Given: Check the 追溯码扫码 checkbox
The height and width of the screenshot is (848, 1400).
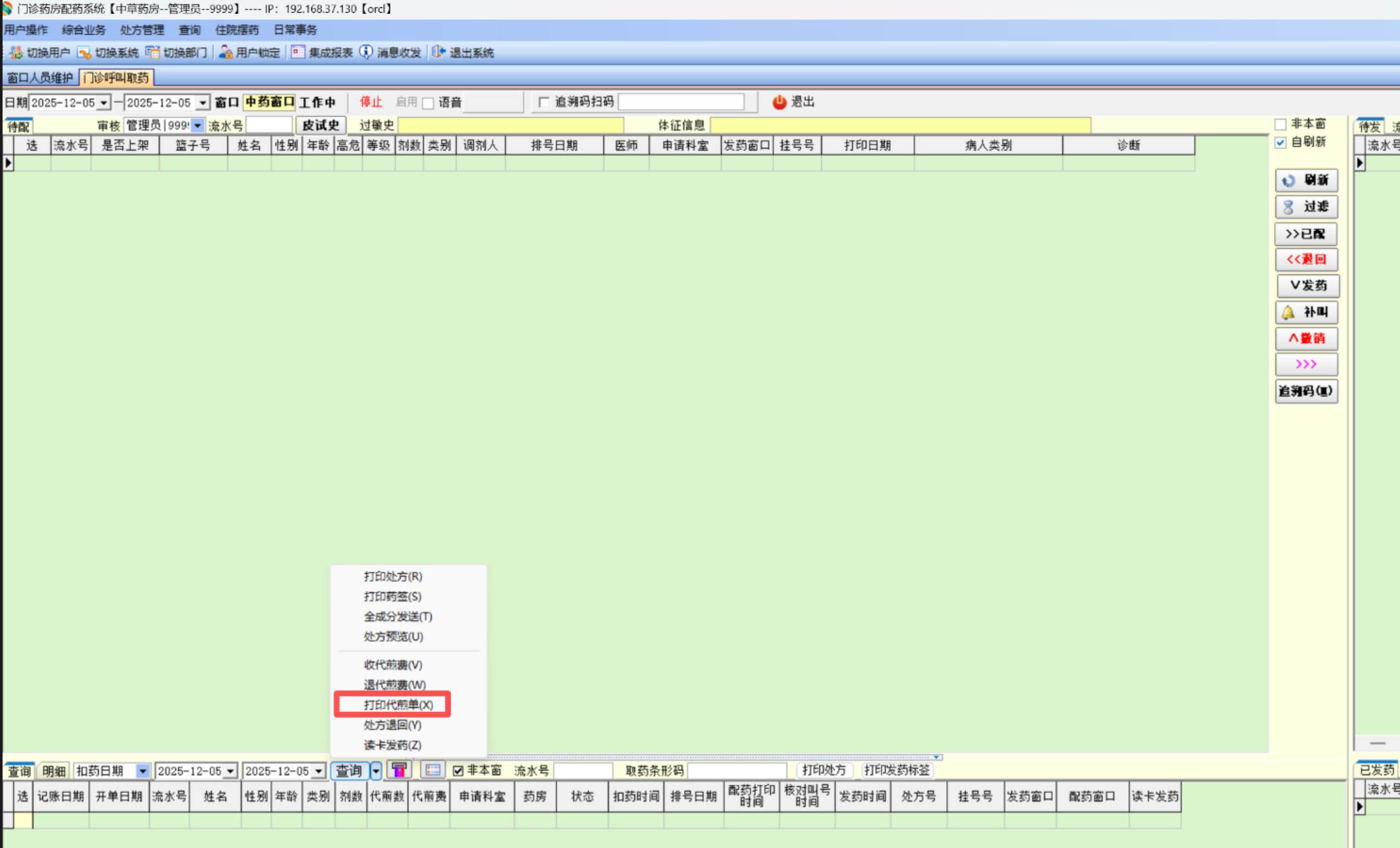Looking at the screenshot, I should 544,102.
